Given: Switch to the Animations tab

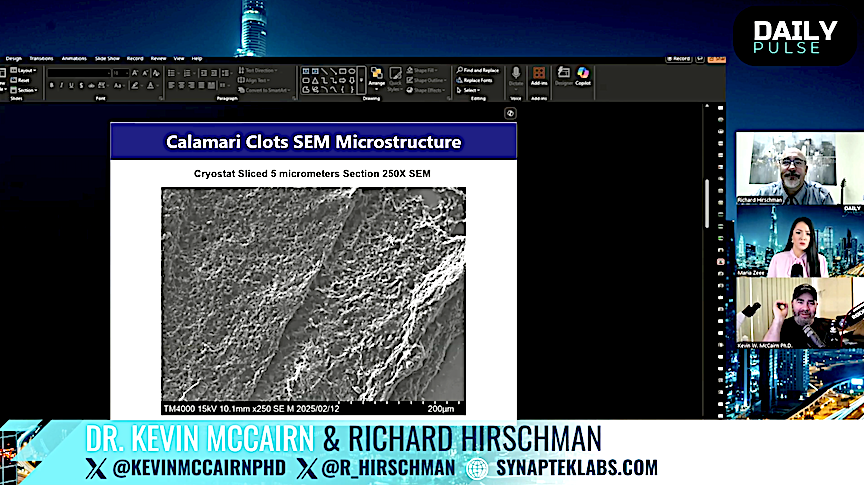Looking at the screenshot, I should pyautogui.click(x=74, y=58).
